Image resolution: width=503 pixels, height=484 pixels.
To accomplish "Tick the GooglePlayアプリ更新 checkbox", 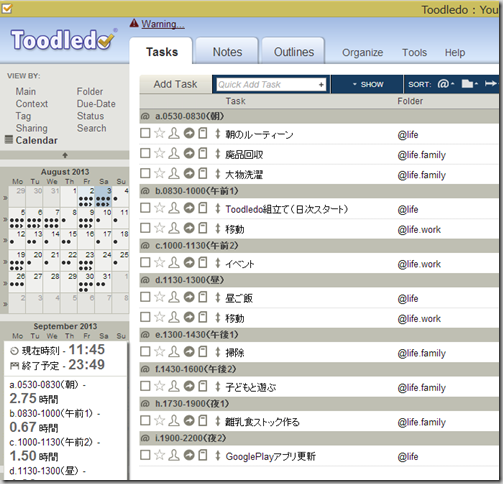I will 145,455.
